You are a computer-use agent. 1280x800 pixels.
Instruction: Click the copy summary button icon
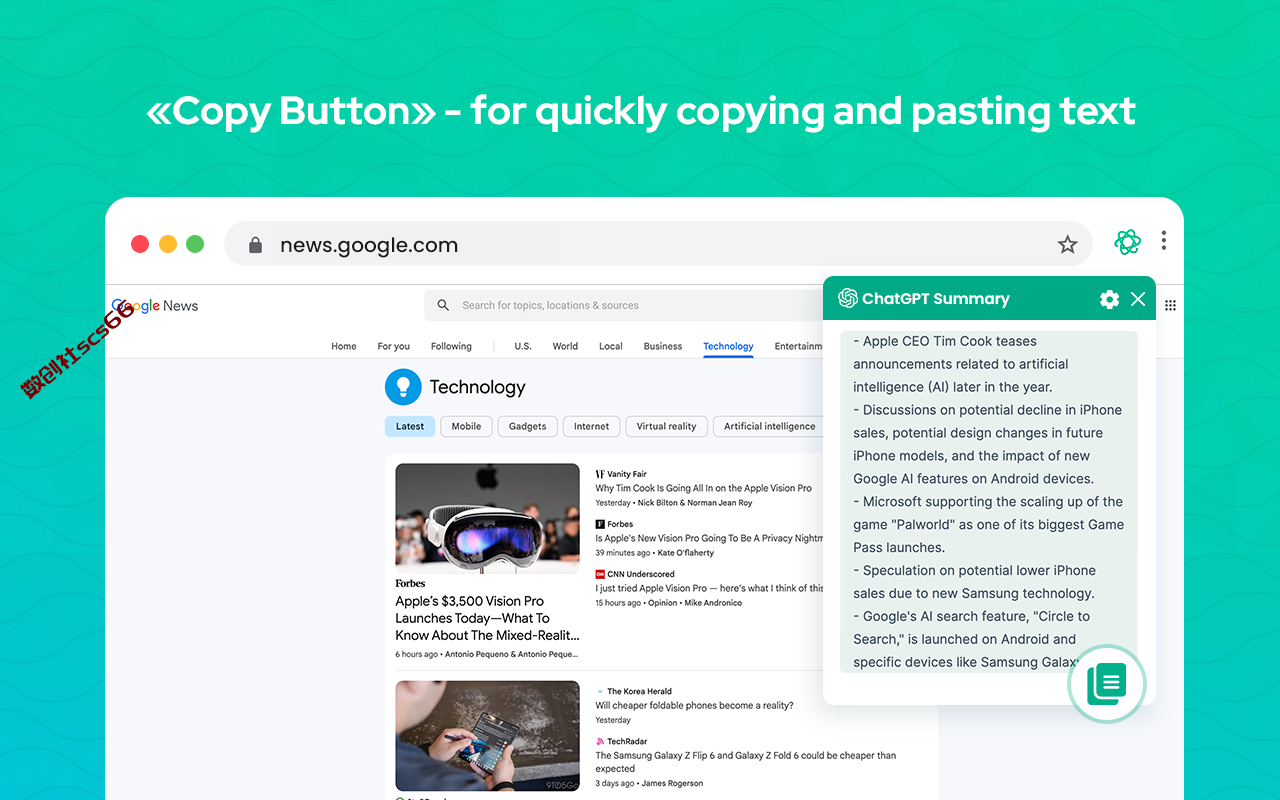coord(1107,684)
